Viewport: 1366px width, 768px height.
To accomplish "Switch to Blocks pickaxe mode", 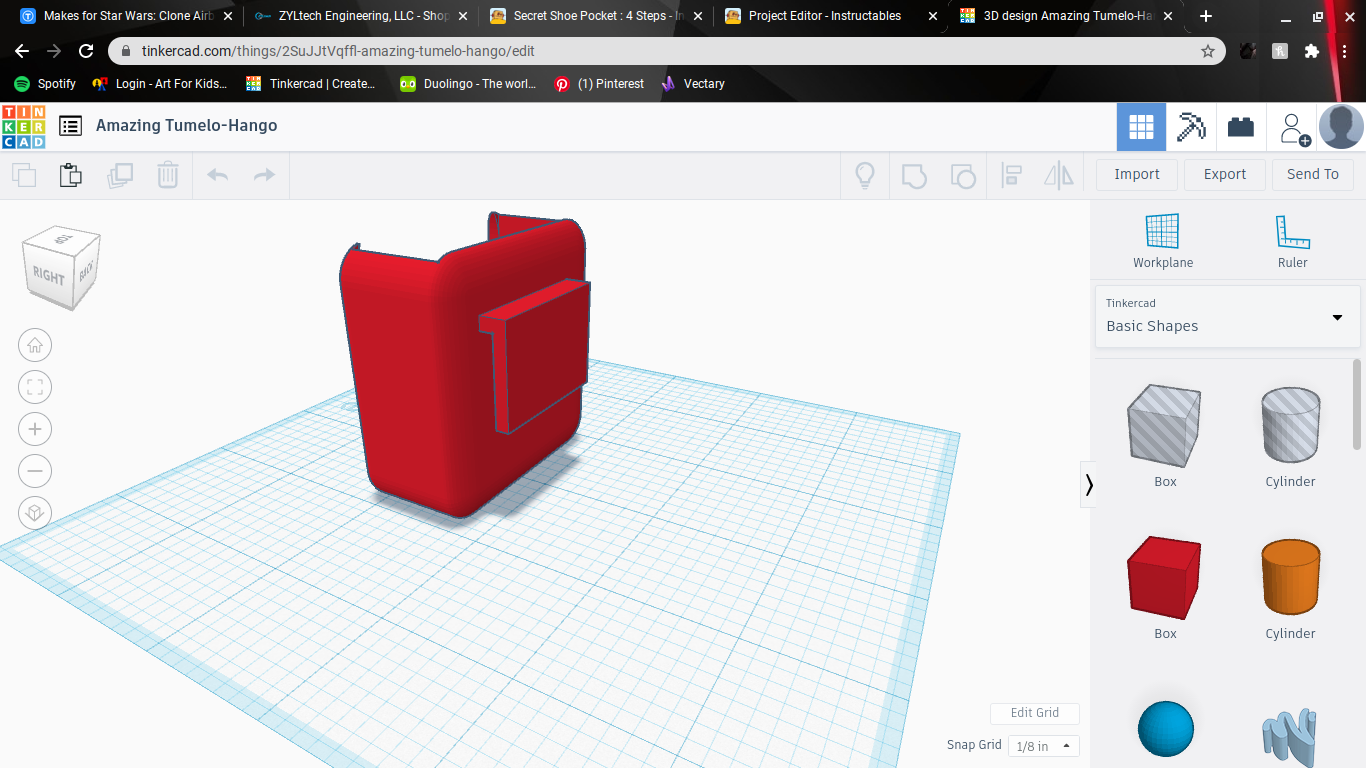I will tap(1191, 127).
